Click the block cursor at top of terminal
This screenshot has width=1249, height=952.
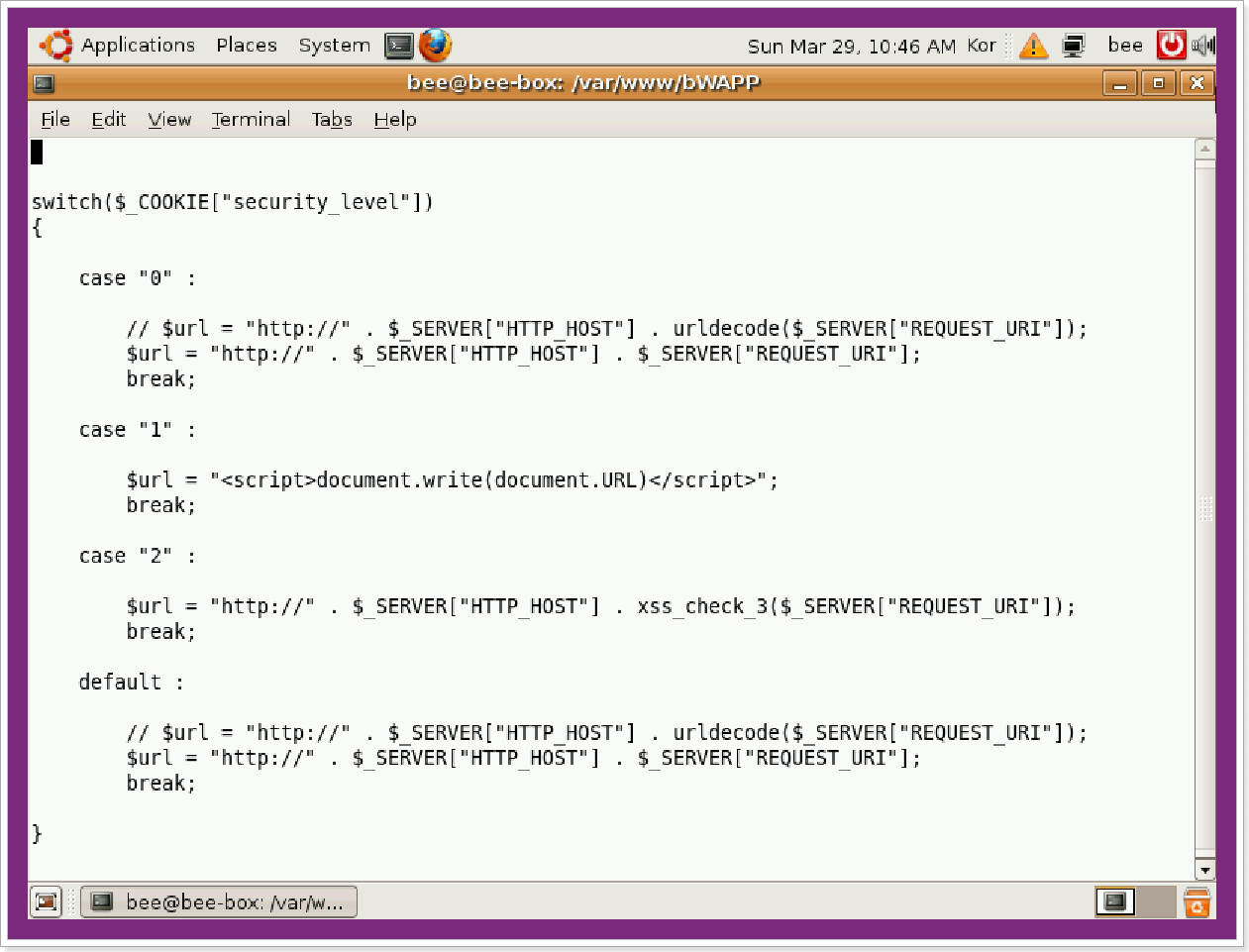pos(37,152)
